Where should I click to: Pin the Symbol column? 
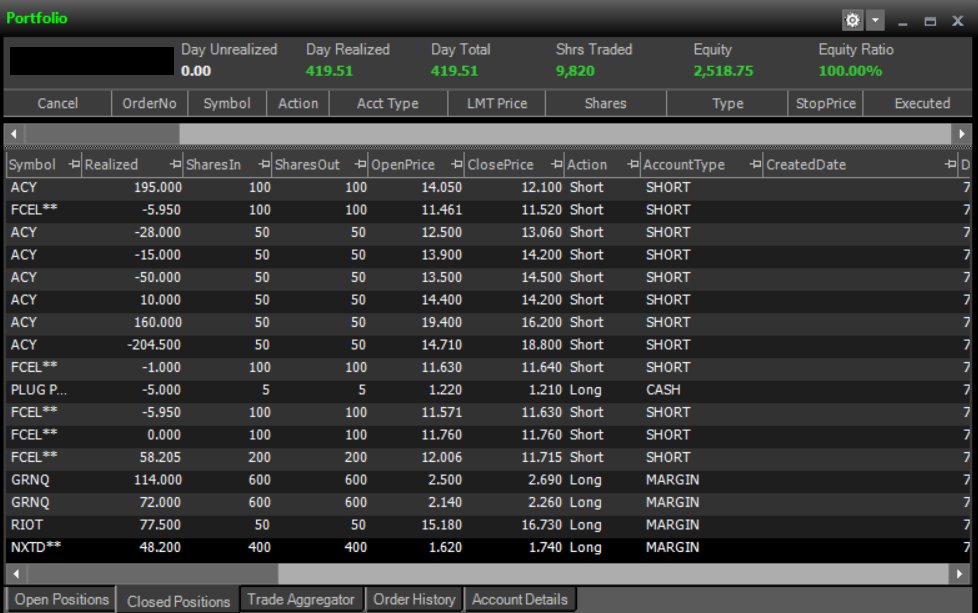[74, 165]
